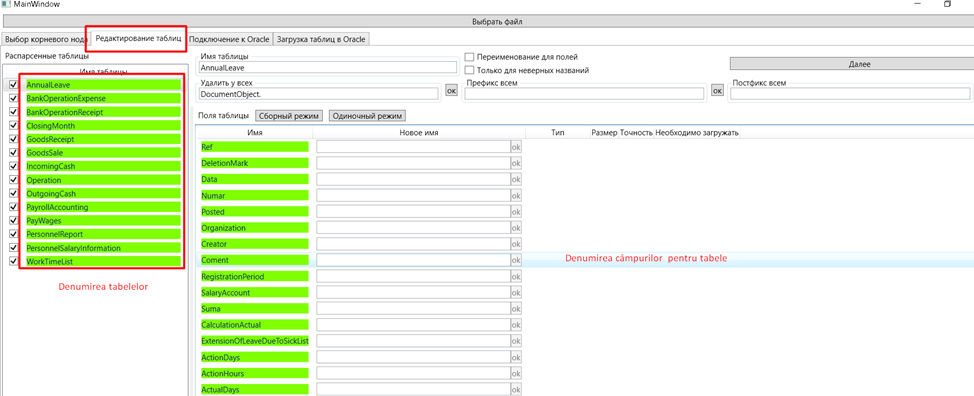Viewport: 974px width, 396px height.
Task: Toggle the PersonnelReport checkbox
Action: click(x=14, y=235)
